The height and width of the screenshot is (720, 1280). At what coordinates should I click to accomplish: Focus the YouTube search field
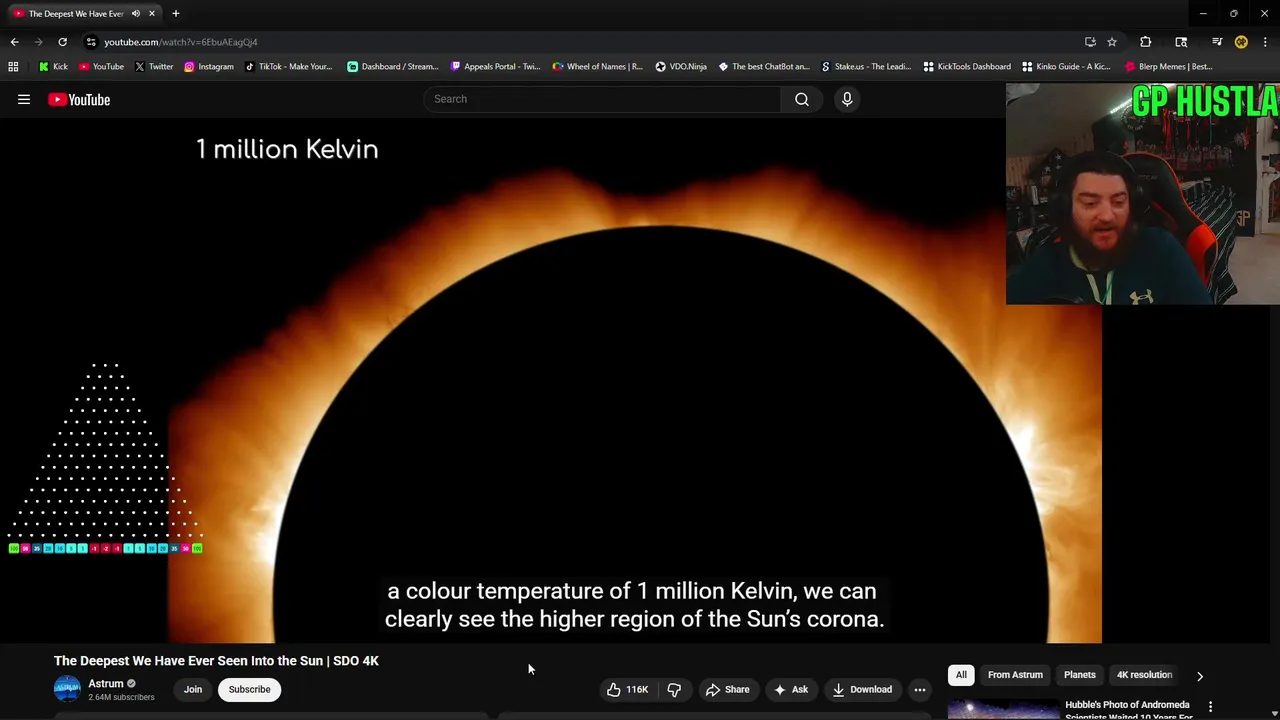point(603,99)
